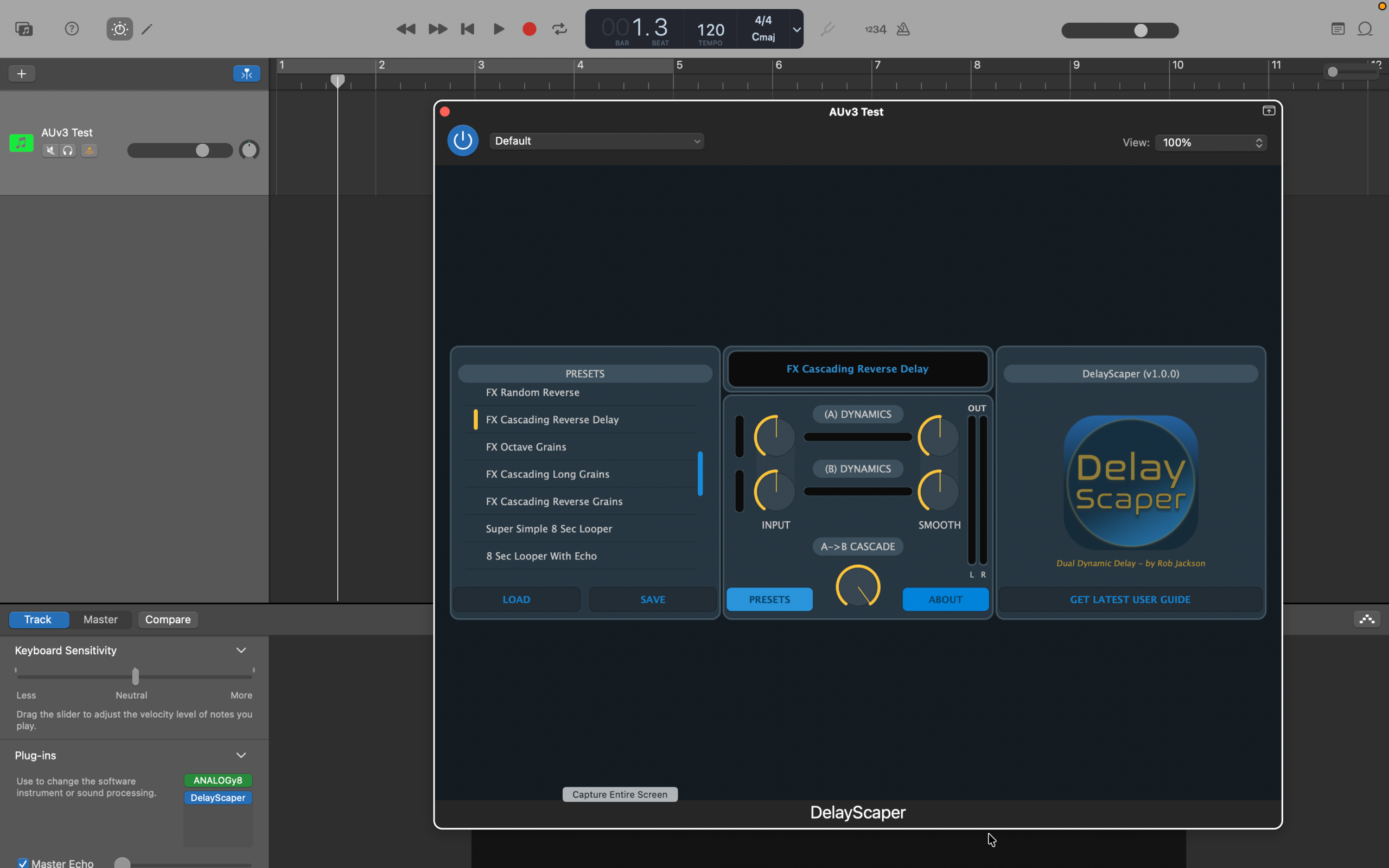Click the (A) DYNAMICS label button
1389x868 pixels.
pyautogui.click(x=857, y=414)
